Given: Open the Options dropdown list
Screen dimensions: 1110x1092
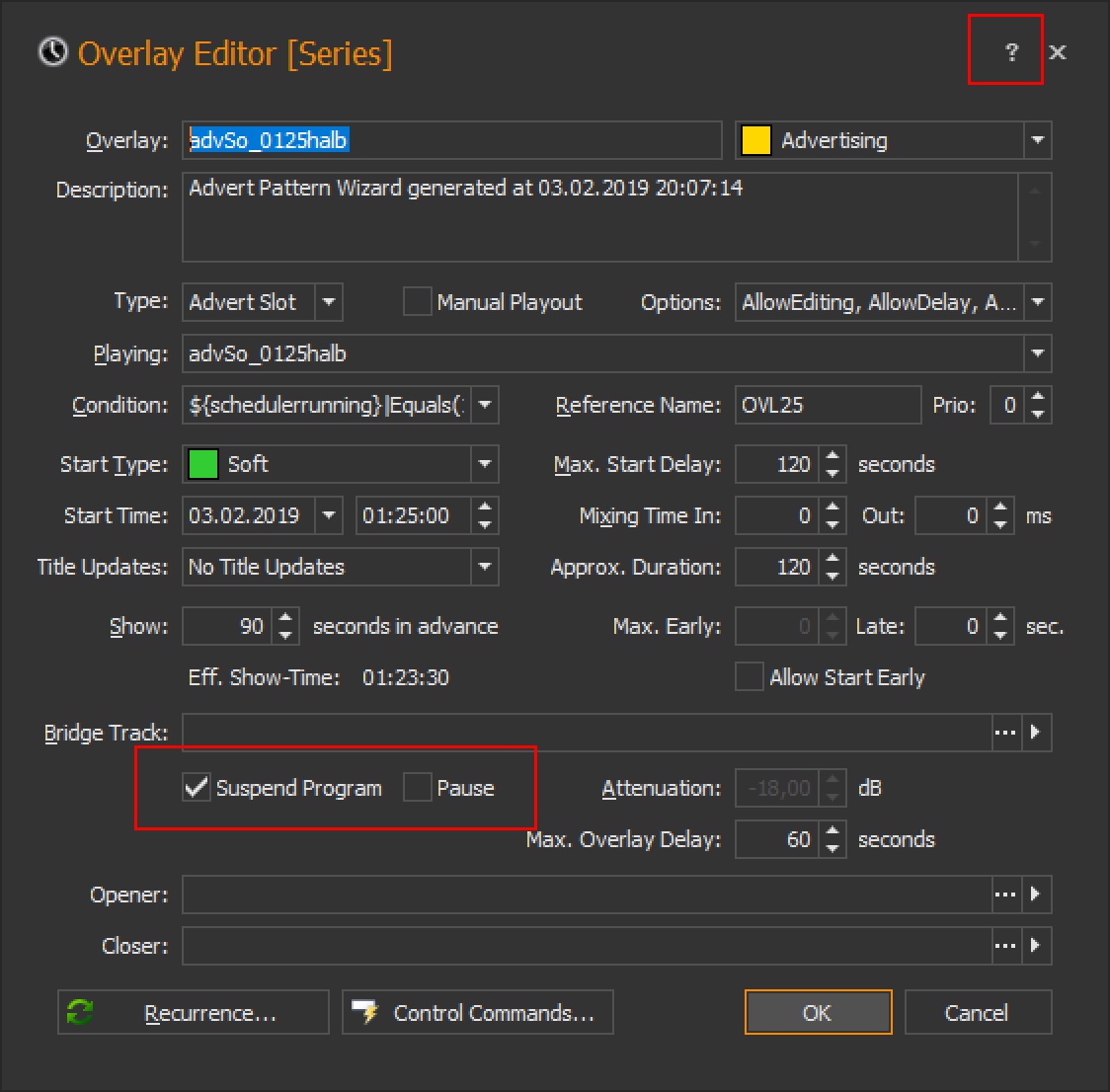Looking at the screenshot, I should (1037, 302).
